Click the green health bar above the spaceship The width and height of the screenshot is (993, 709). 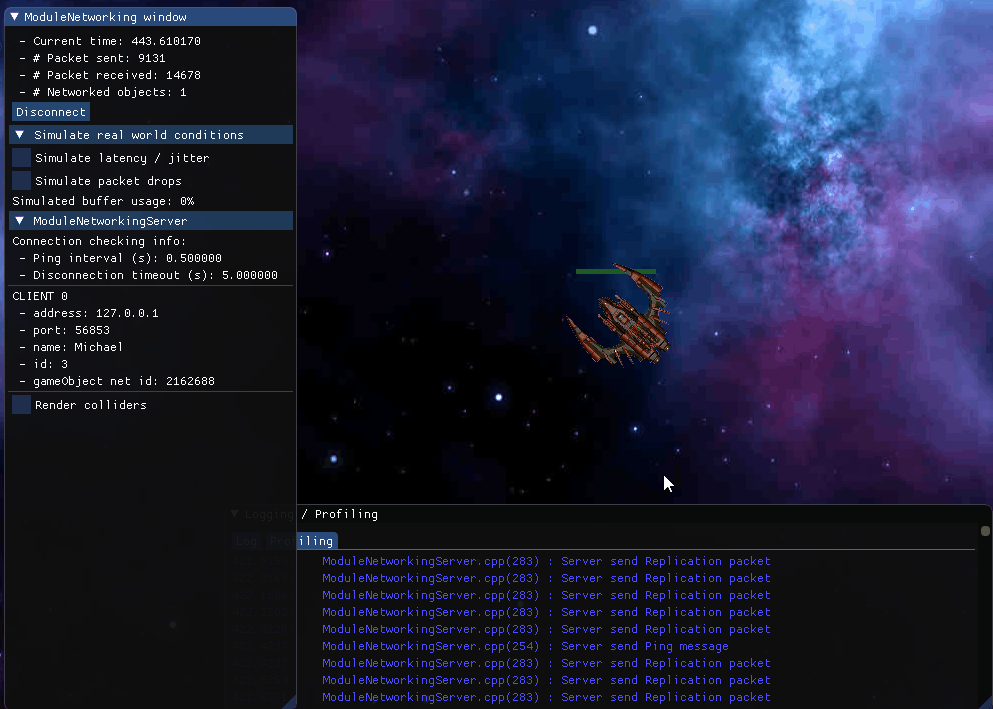[615, 271]
